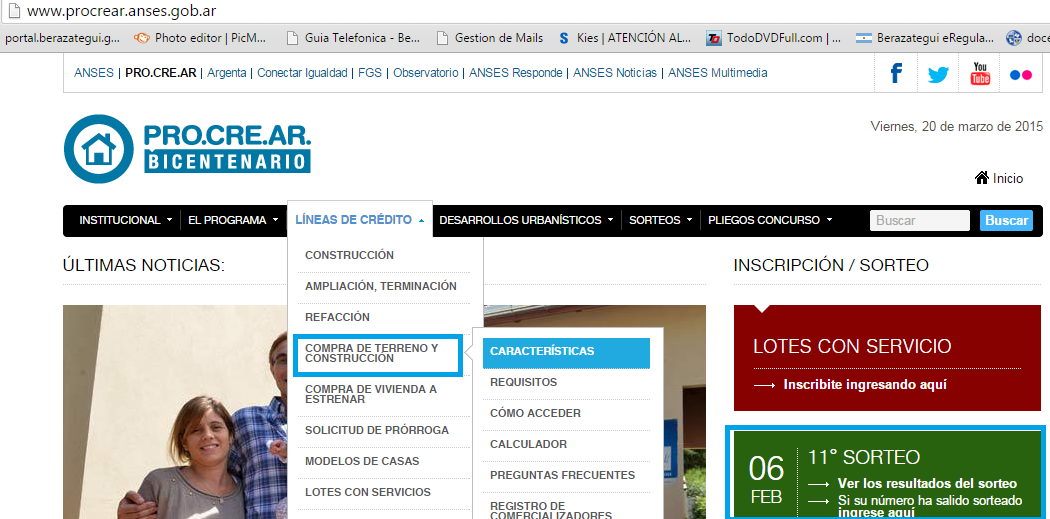The width and height of the screenshot is (1050, 519).
Task: Focus the Buscar search field
Action: point(919,220)
